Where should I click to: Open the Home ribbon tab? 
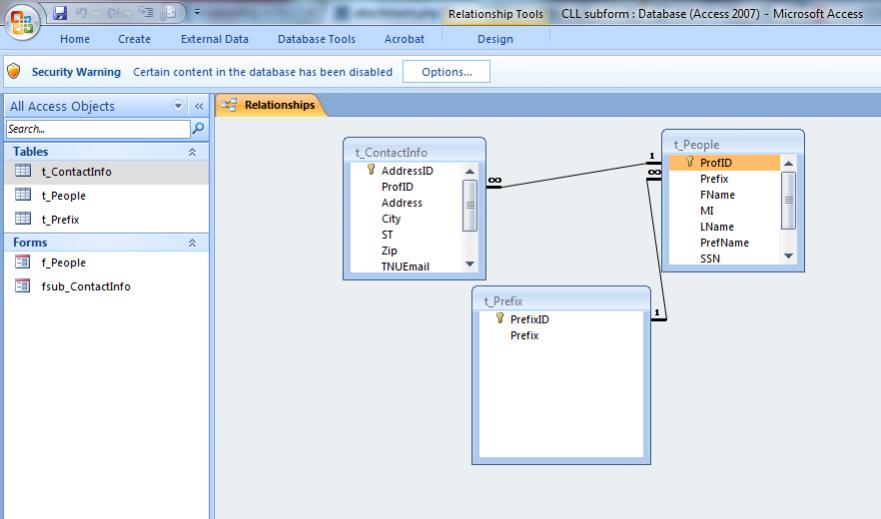(x=75, y=39)
